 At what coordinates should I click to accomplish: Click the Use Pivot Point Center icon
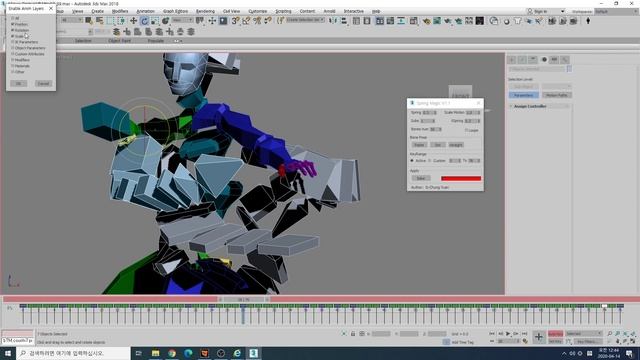(x=200, y=21)
